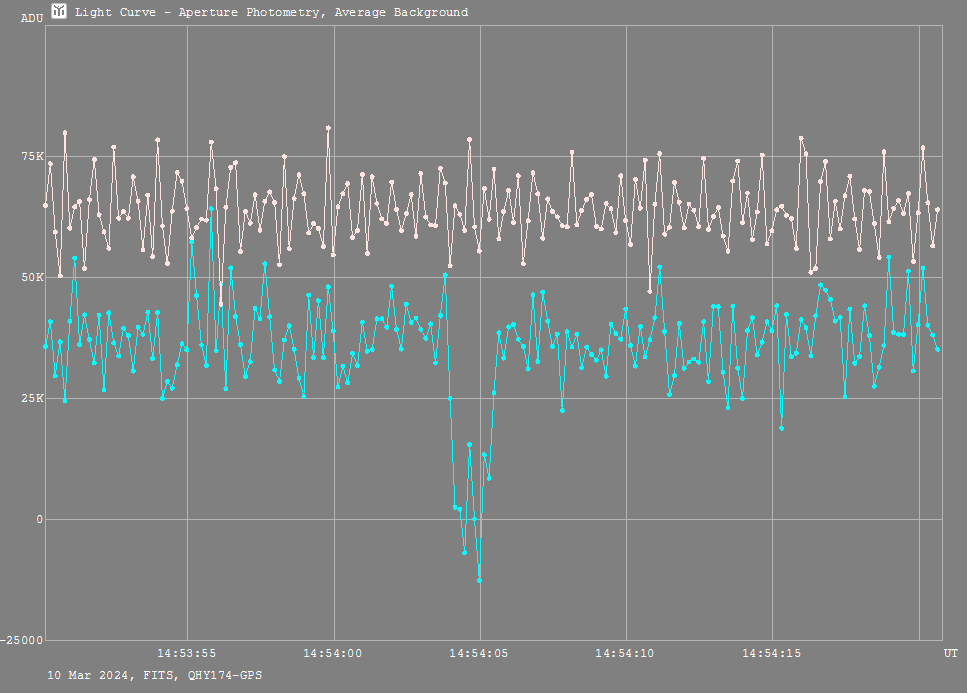Image resolution: width=967 pixels, height=693 pixels.
Task: Select the tallest cyan spike point near 14:53:56
Action: pos(211,208)
